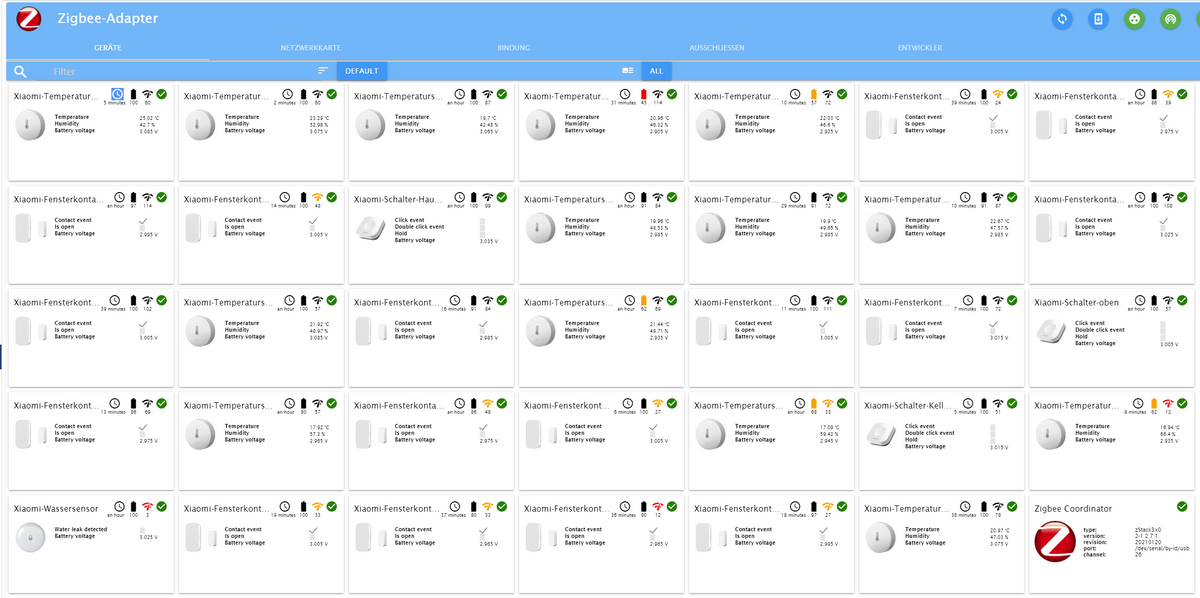This screenshot has width=1200, height=598.
Task: Click the DEFAULT sort button
Action: (362, 71)
